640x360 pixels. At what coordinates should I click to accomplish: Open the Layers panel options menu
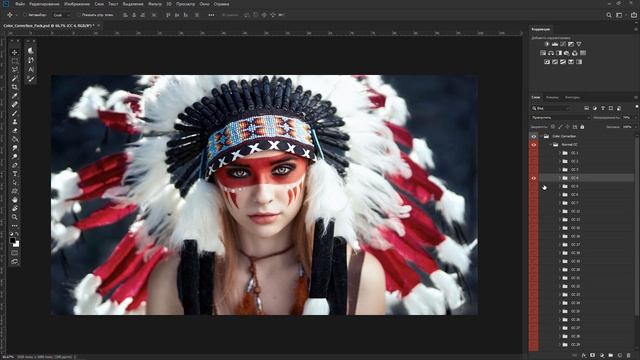[636, 98]
